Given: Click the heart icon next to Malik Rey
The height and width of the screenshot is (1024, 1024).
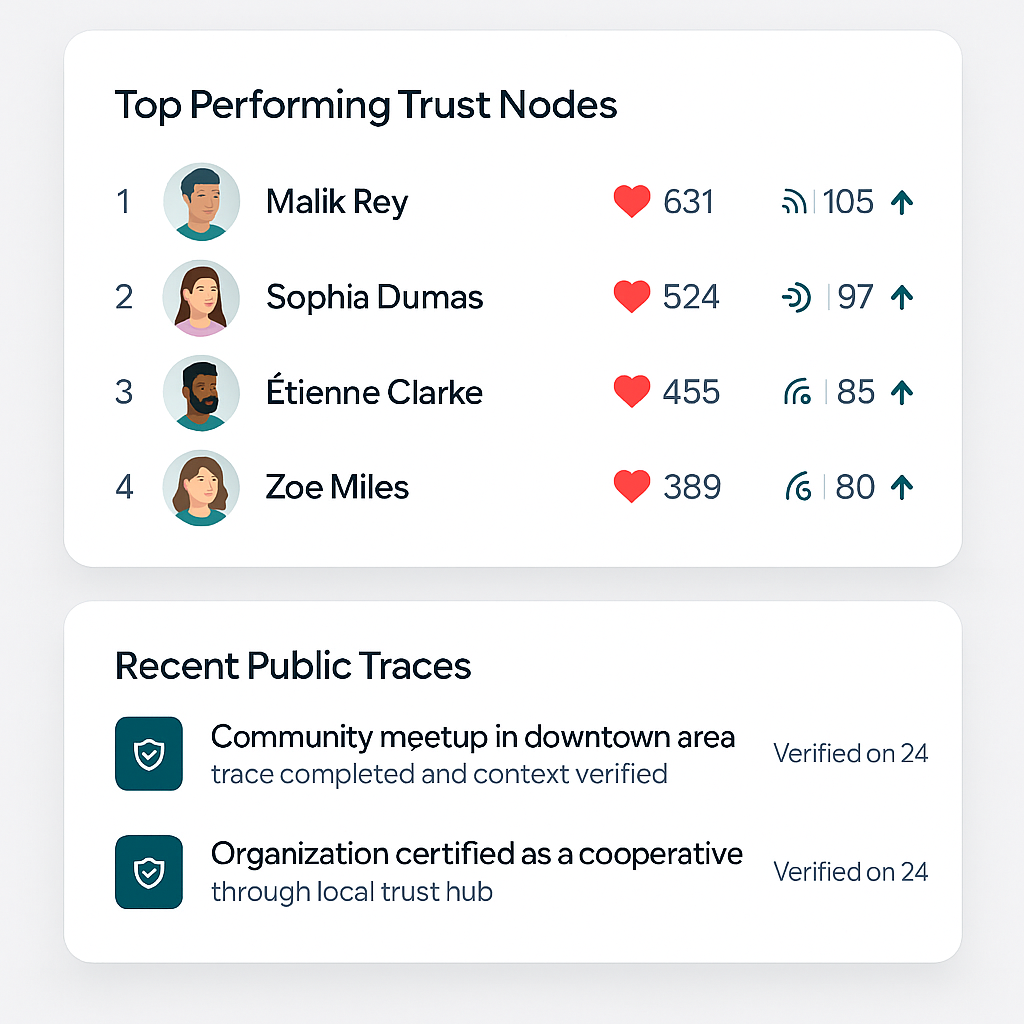Looking at the screenshot, I should click(632, 201).
